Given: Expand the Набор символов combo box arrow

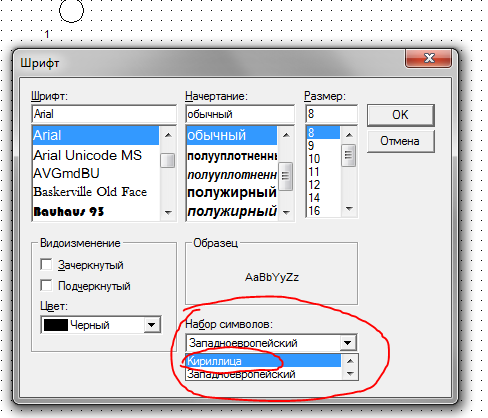Looking at the screenshot, I should click(x=348, y=343).
